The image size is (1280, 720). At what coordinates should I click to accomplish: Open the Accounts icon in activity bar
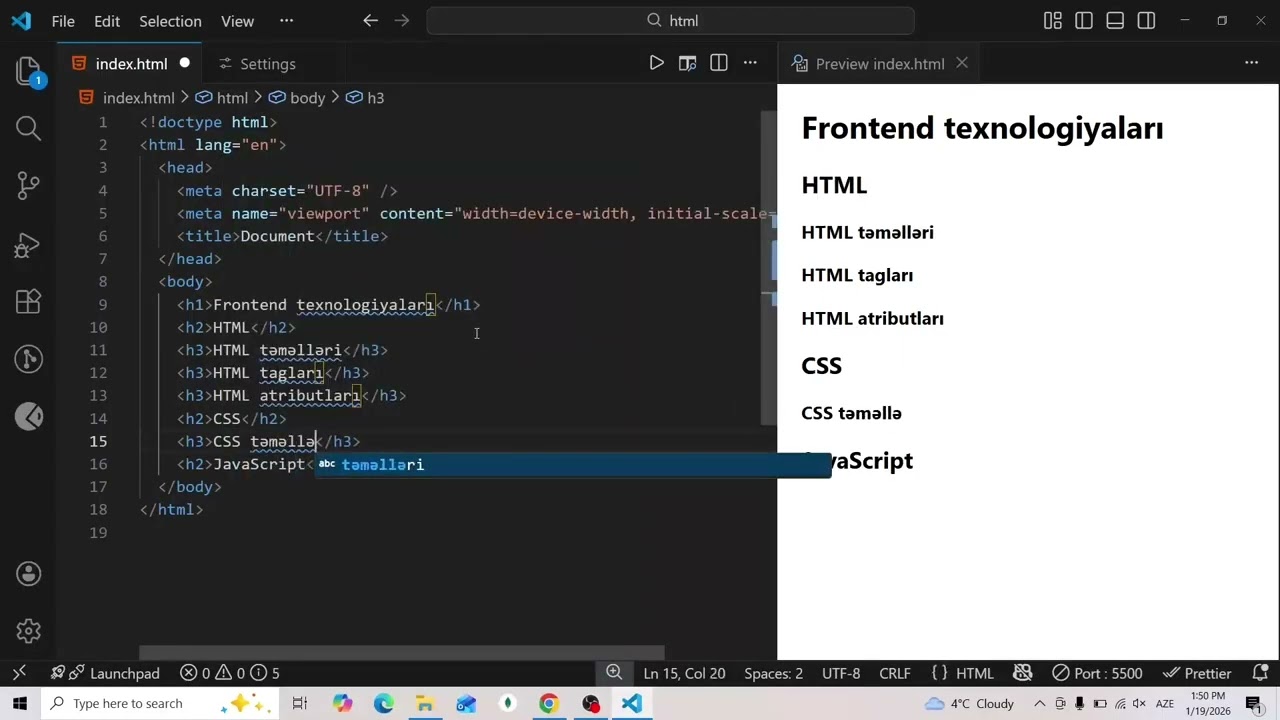[28, 574]
